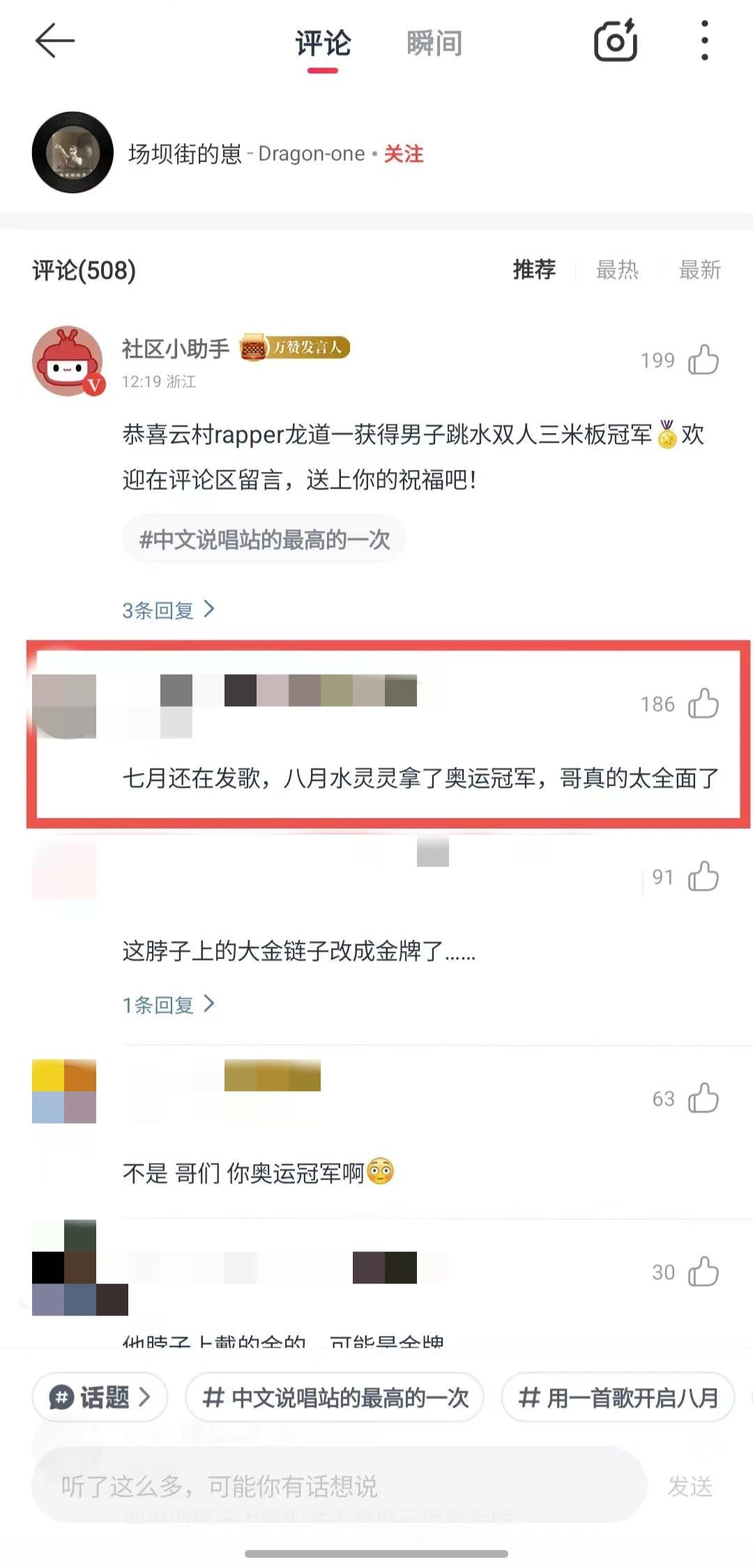Select the 评论 tab
Screen dimensions: 753x1568
click(323, 43)
